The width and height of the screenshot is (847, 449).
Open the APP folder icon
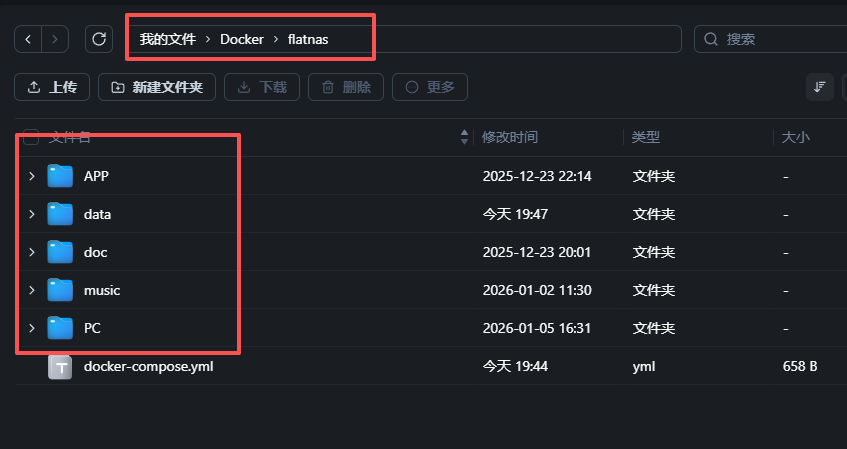[61, 176]
